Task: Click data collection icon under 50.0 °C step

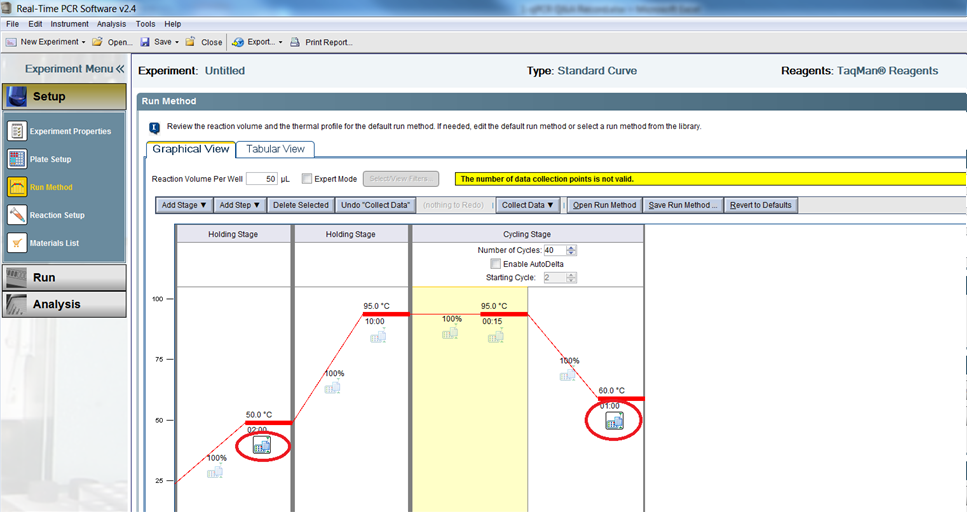Action: [262, 445]
